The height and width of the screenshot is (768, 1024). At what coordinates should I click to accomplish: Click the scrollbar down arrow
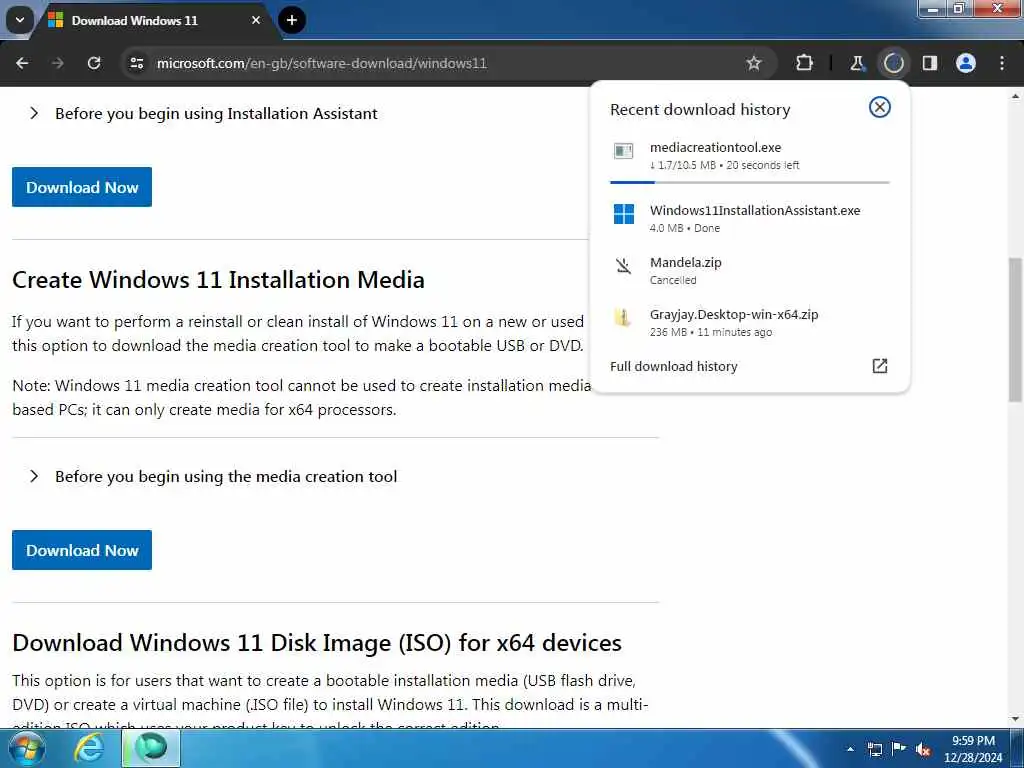(1016, 719)
